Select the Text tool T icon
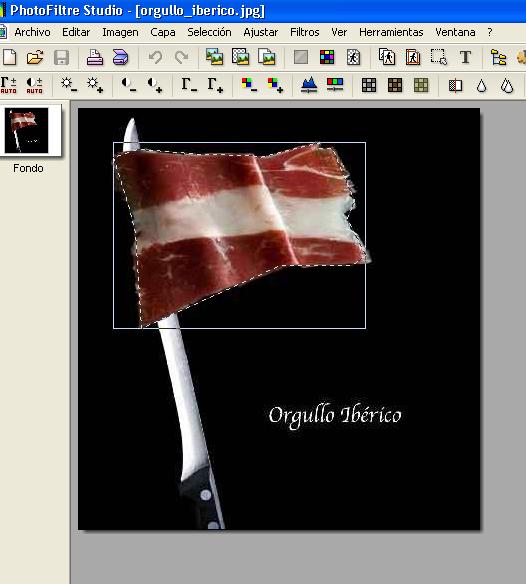Image resolution: width=526 pixels, height=584 pixels. coord(465,57)
